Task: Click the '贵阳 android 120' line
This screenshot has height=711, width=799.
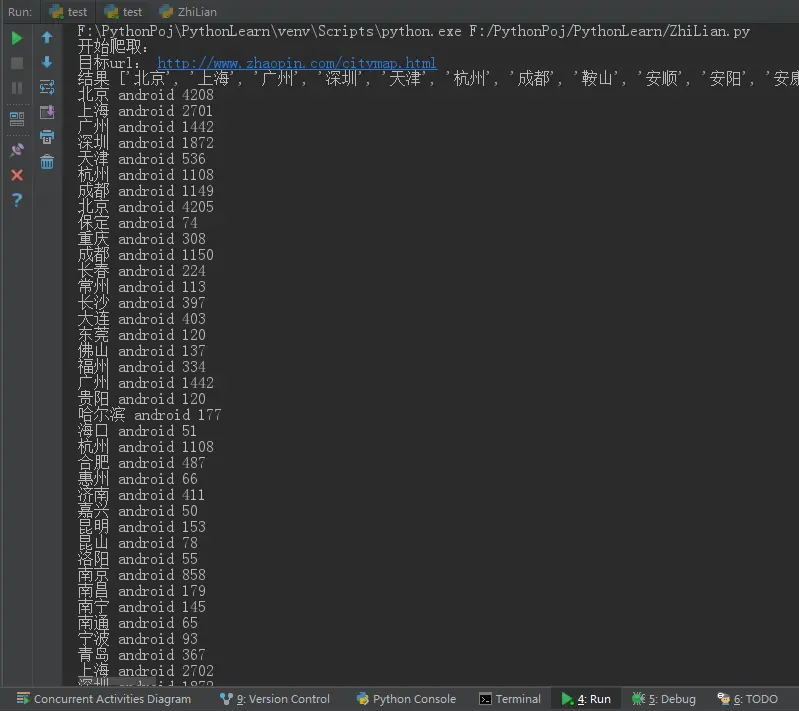Action: pyautogui.click(x=142, y=399)
